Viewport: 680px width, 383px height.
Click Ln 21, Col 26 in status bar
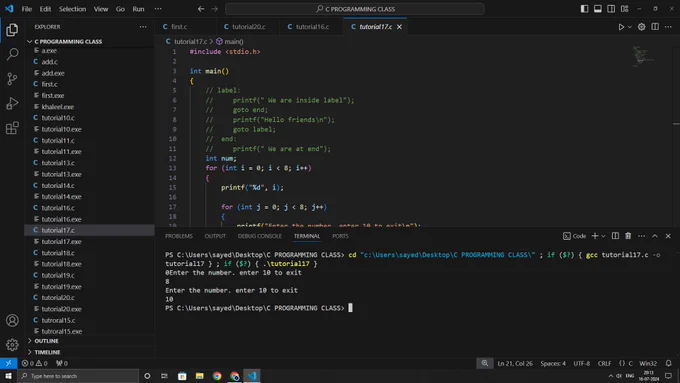click(515, 363)
